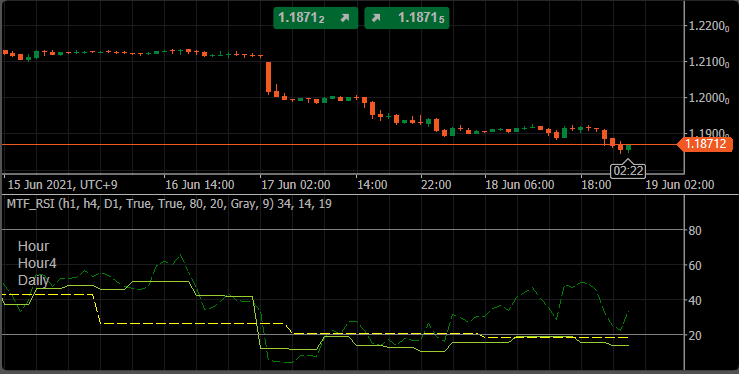739x374 pixels.
Task: Select the Hour4 legend label
Action: 37,263
